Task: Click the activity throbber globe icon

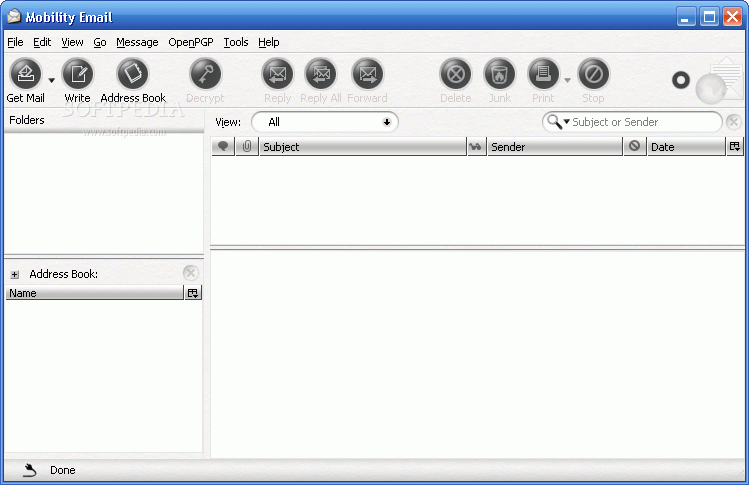Action: pyautogui.click(x=717, y=81)
